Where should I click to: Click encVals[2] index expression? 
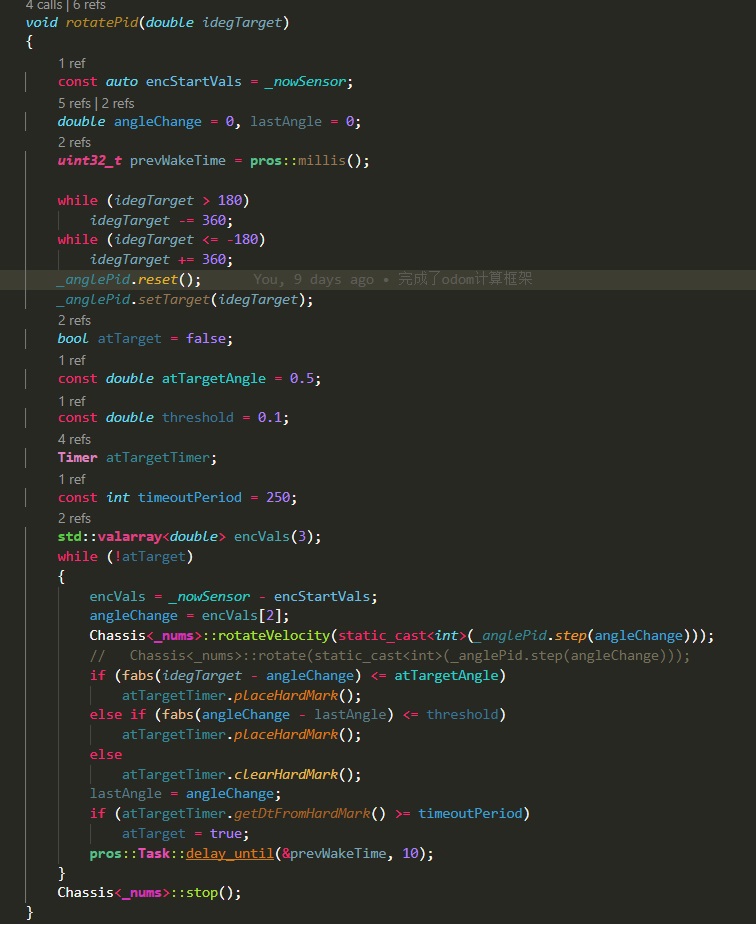tap(241, 616)
